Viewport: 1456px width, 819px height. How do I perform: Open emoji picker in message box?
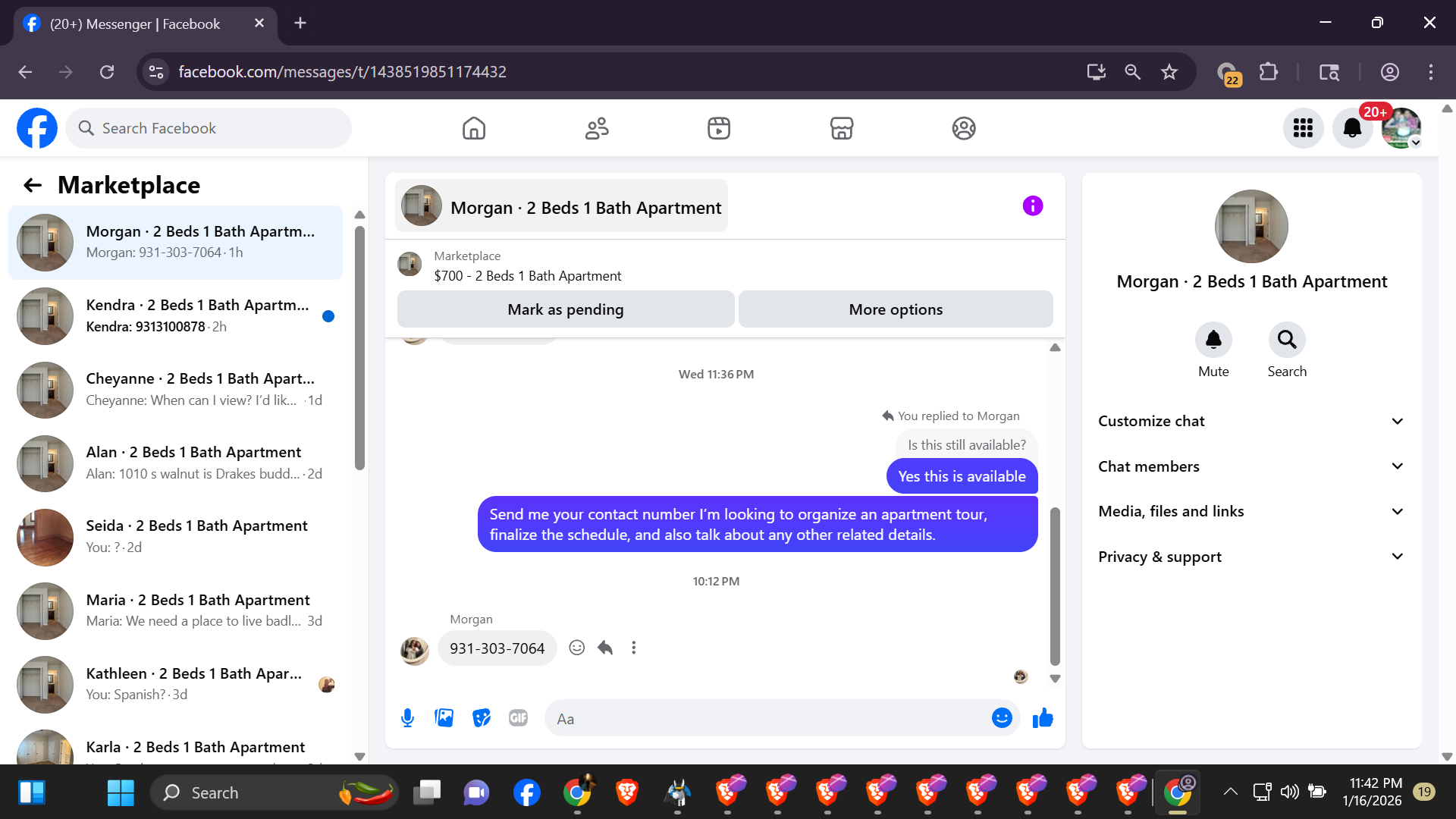[1002, 718]
